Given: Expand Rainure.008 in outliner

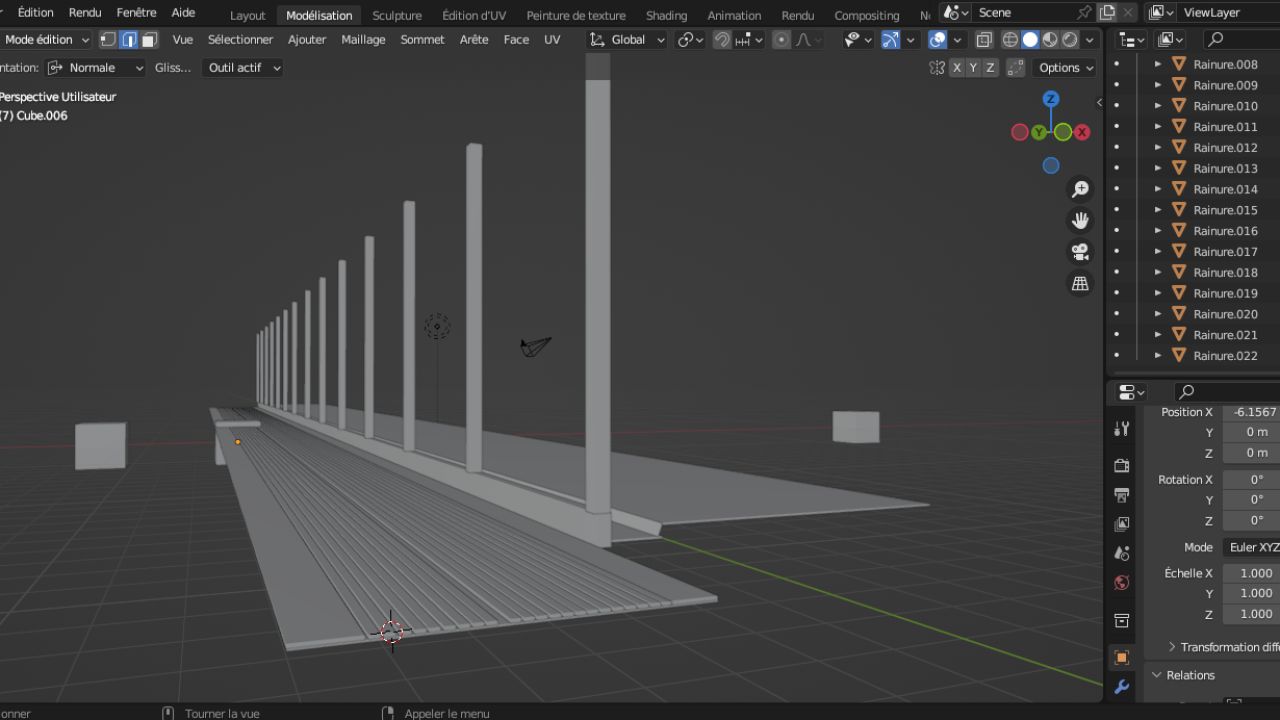Looking at the screenshot, I should pos(1158,64).
